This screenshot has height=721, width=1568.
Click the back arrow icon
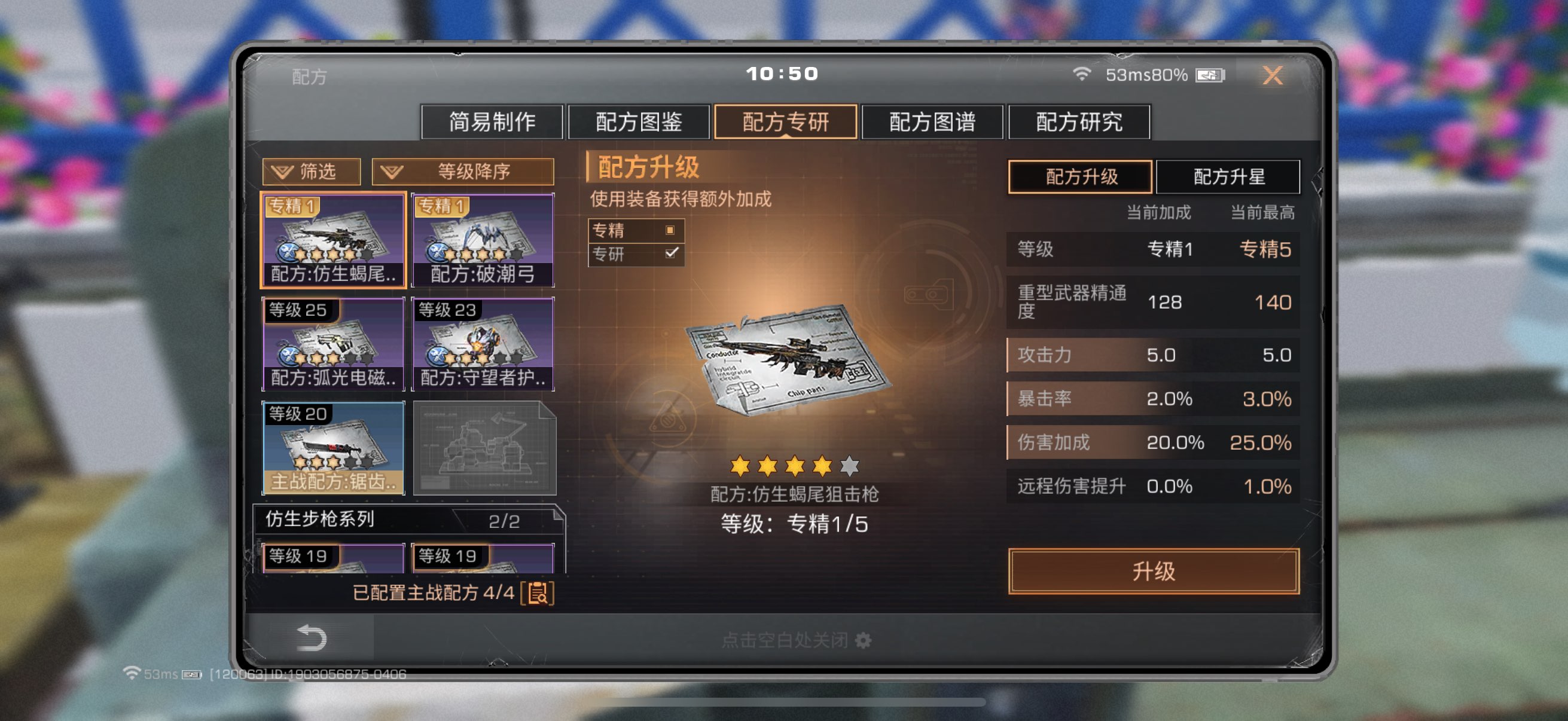pos(312,638)
